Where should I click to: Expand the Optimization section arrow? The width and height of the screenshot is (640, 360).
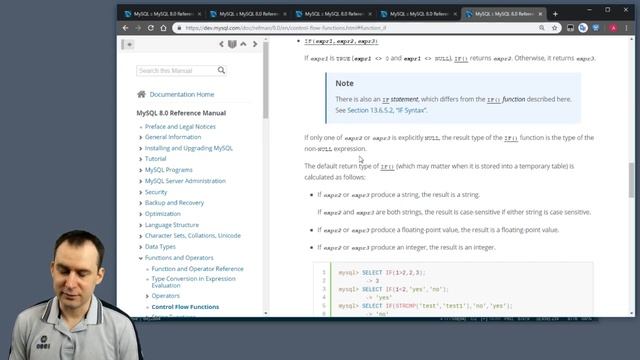[x=141, y=214]
